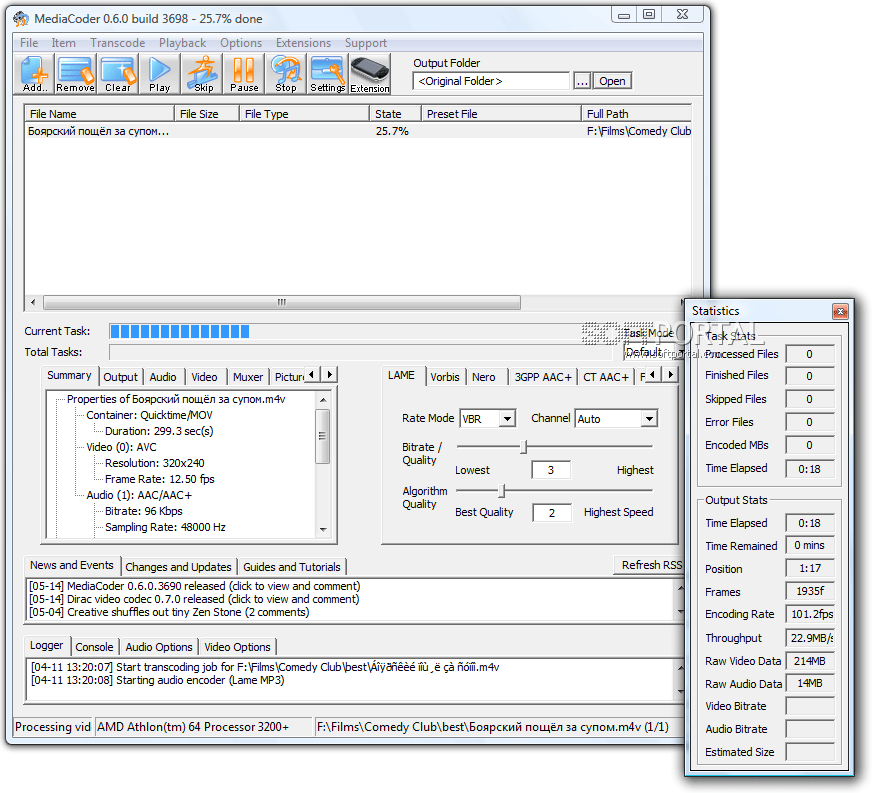Open the Extensions menu

point(303,43)
